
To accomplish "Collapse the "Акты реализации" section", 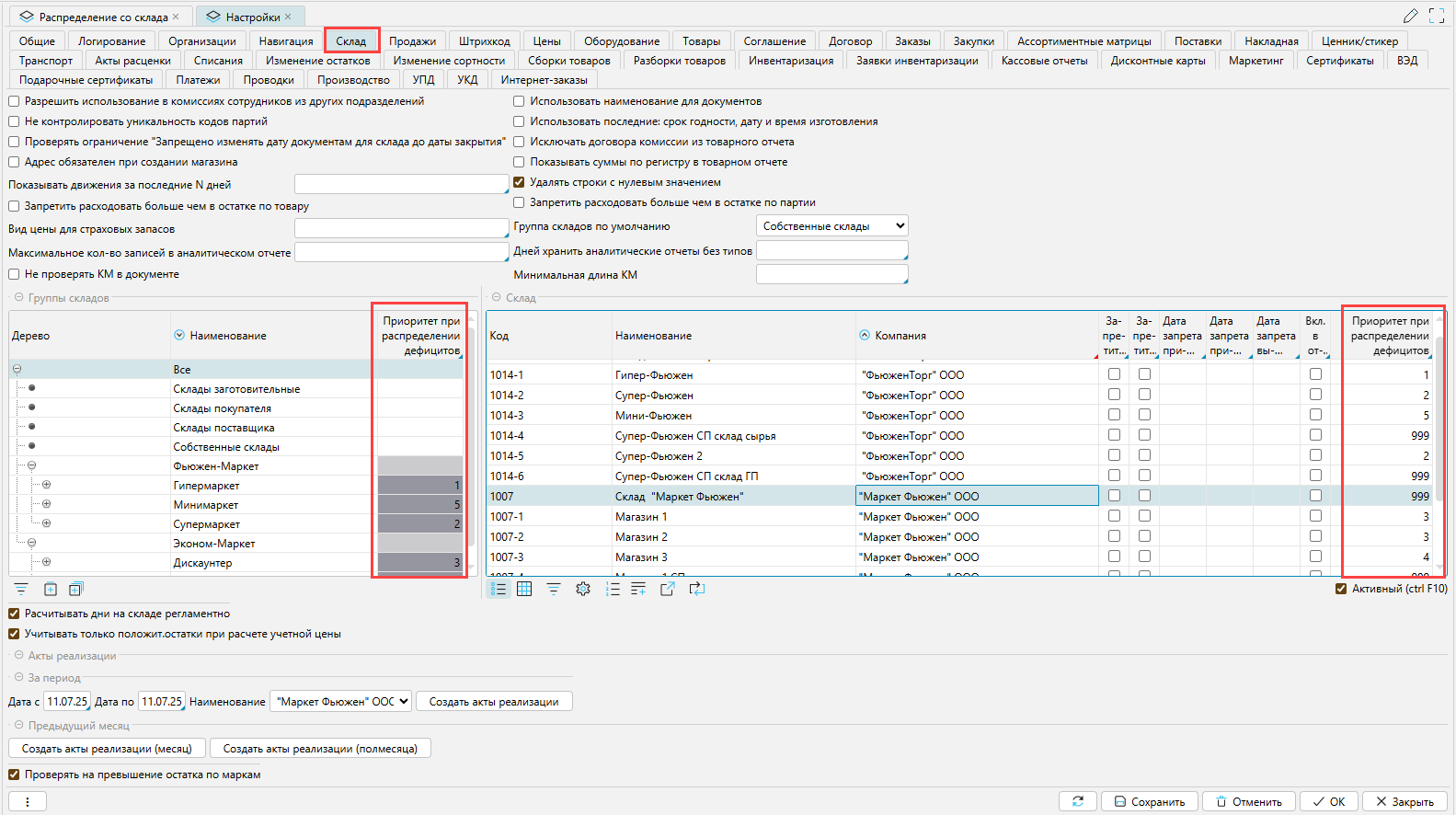I will click(18, 656).
